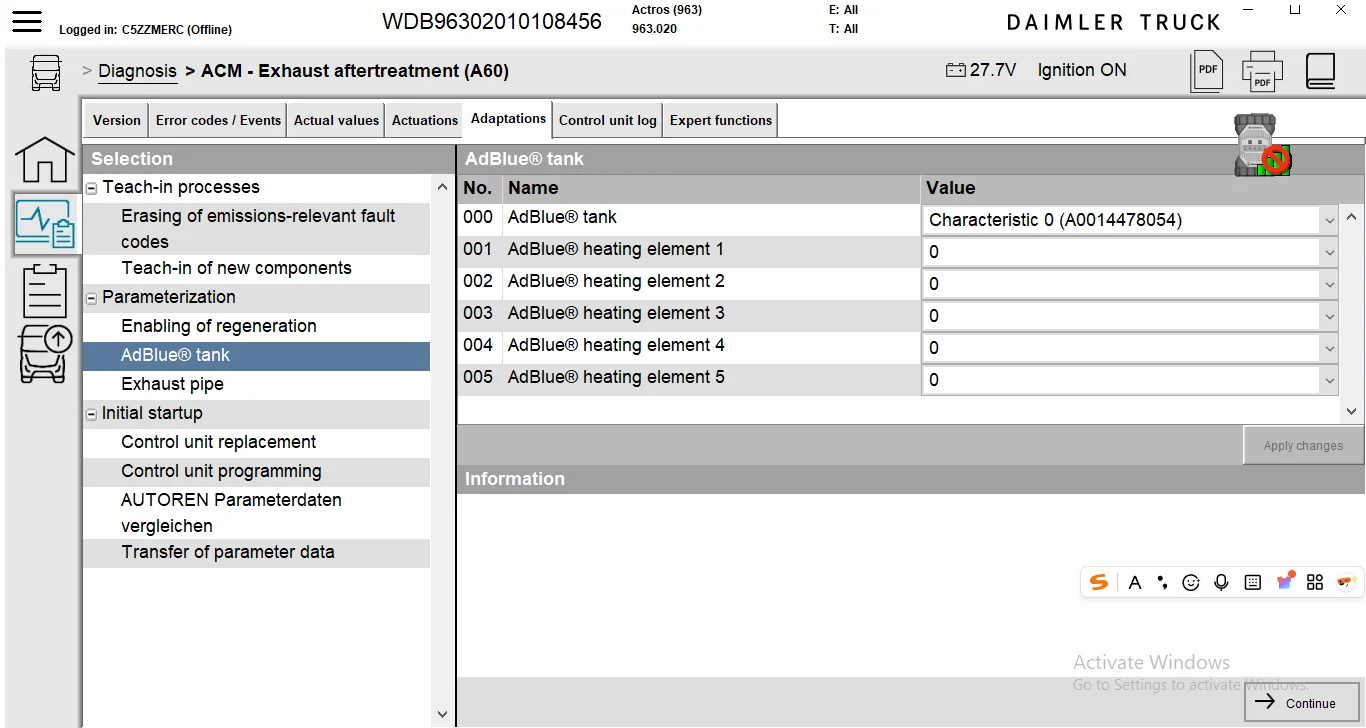The width and height of the screenshot is (1366, 728).
Task: Click the VIN WDB96302010108456 text
Action: point(492,21)
